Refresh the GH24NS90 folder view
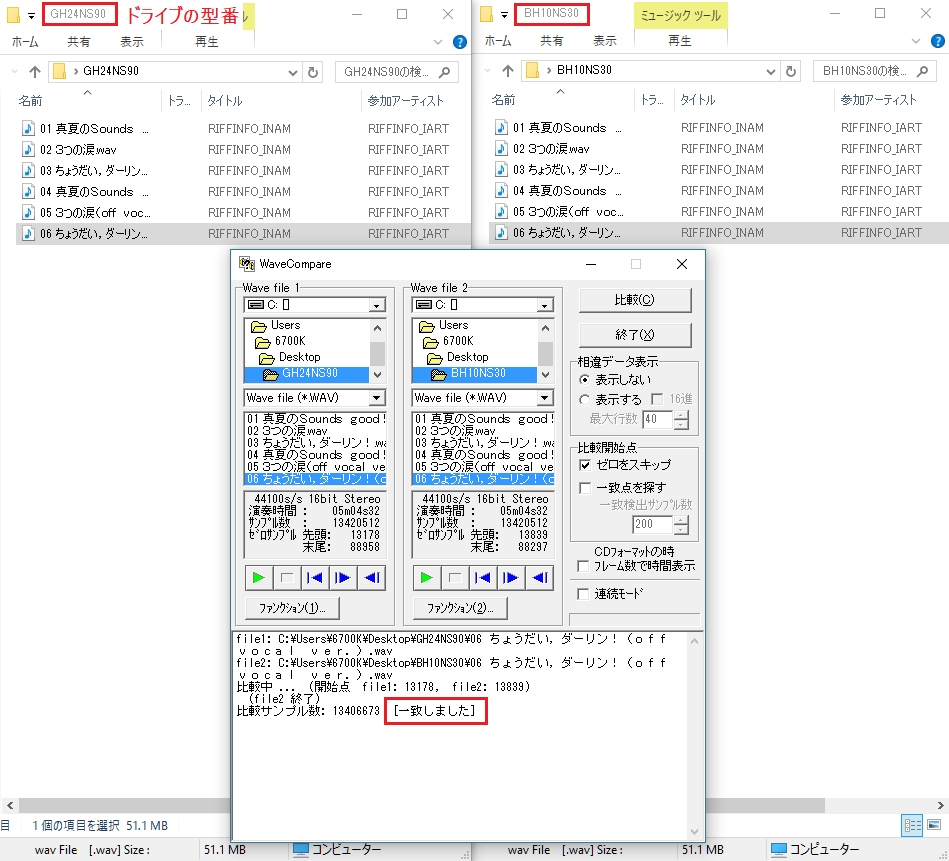The image size is (949, 861). [x=313, y=72]
